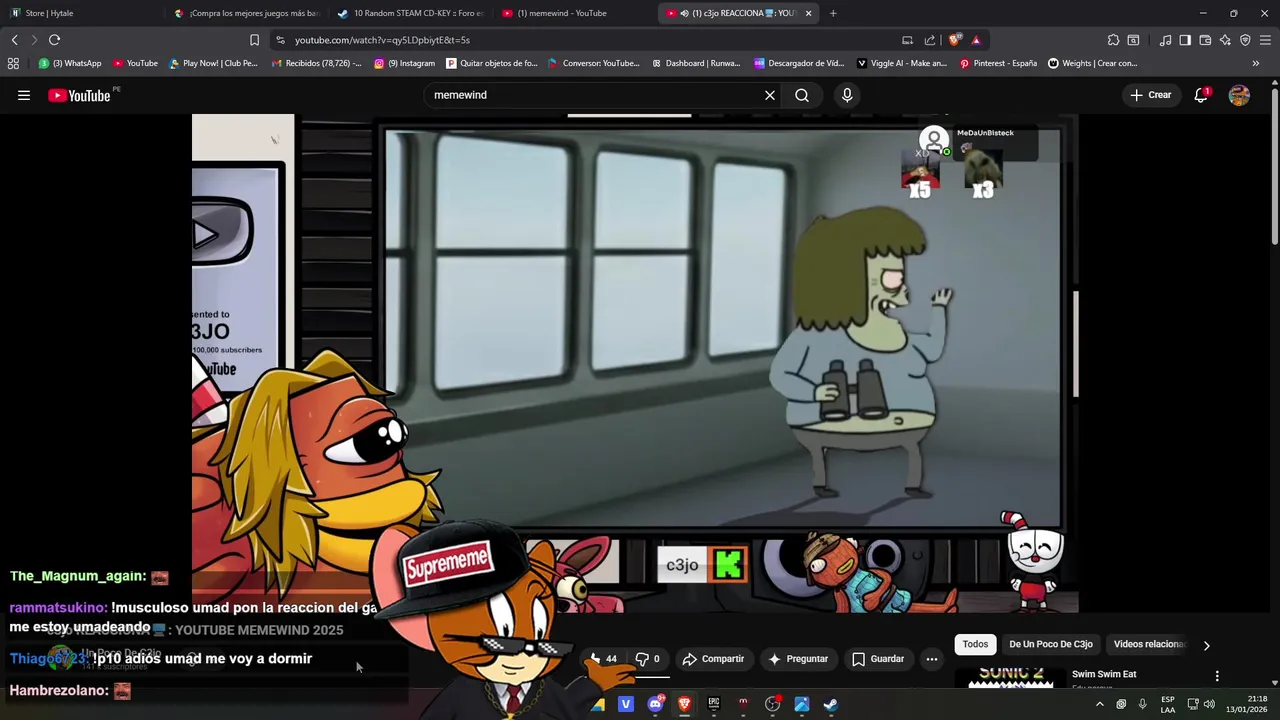The image size is (1280, 720).
Task: Open the clock and date panel
Action: tap(1247, 704)
